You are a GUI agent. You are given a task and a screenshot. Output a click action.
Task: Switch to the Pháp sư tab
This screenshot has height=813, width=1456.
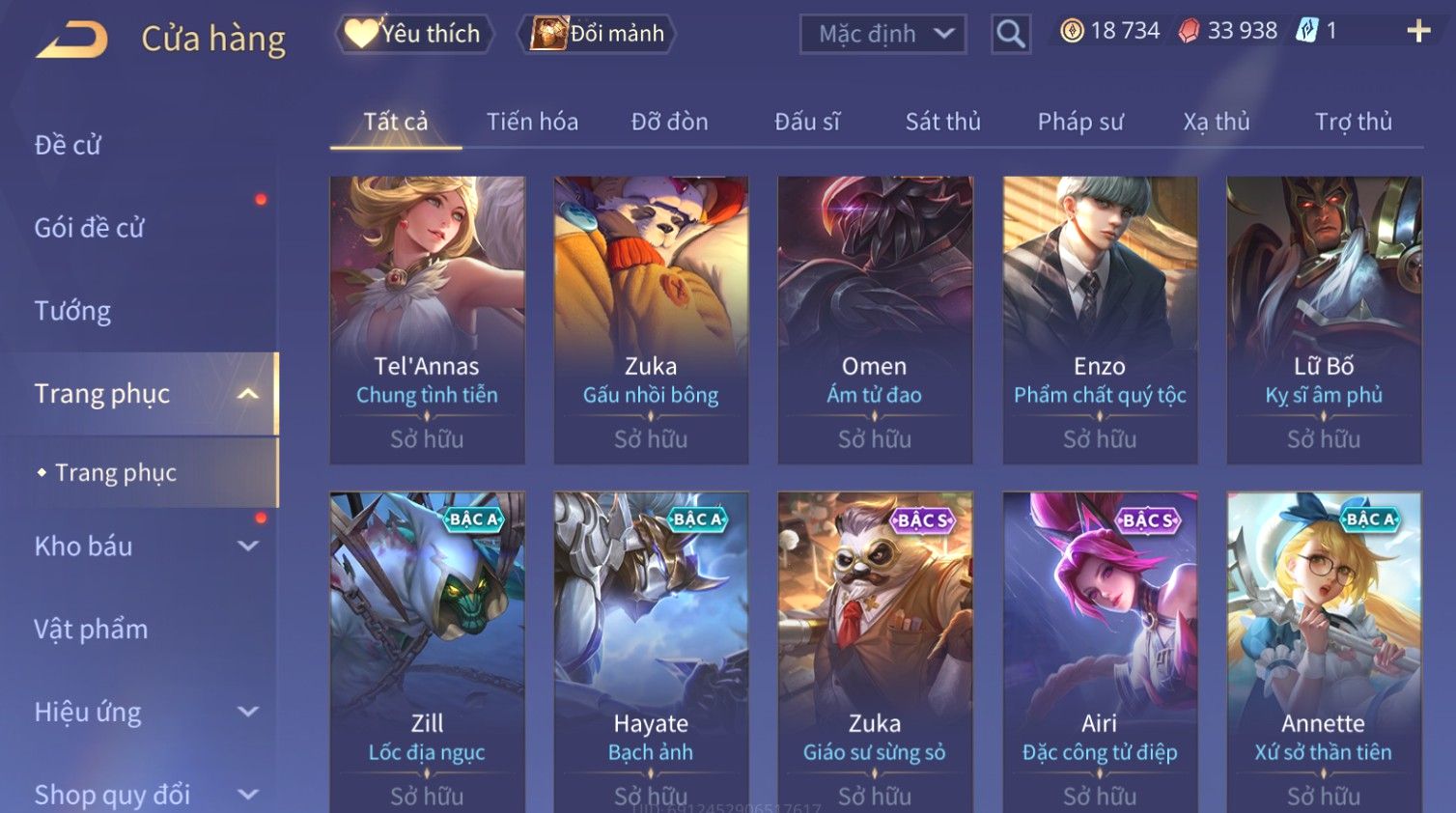pyautogui.click(x=1080, y=122)
